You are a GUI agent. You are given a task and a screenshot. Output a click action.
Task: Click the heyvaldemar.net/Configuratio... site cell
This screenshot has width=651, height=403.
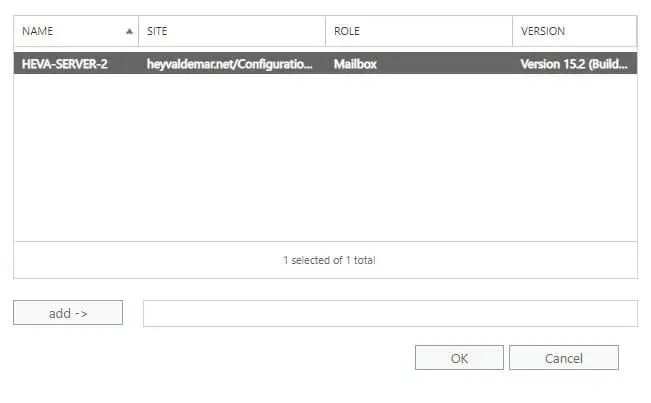230,64
